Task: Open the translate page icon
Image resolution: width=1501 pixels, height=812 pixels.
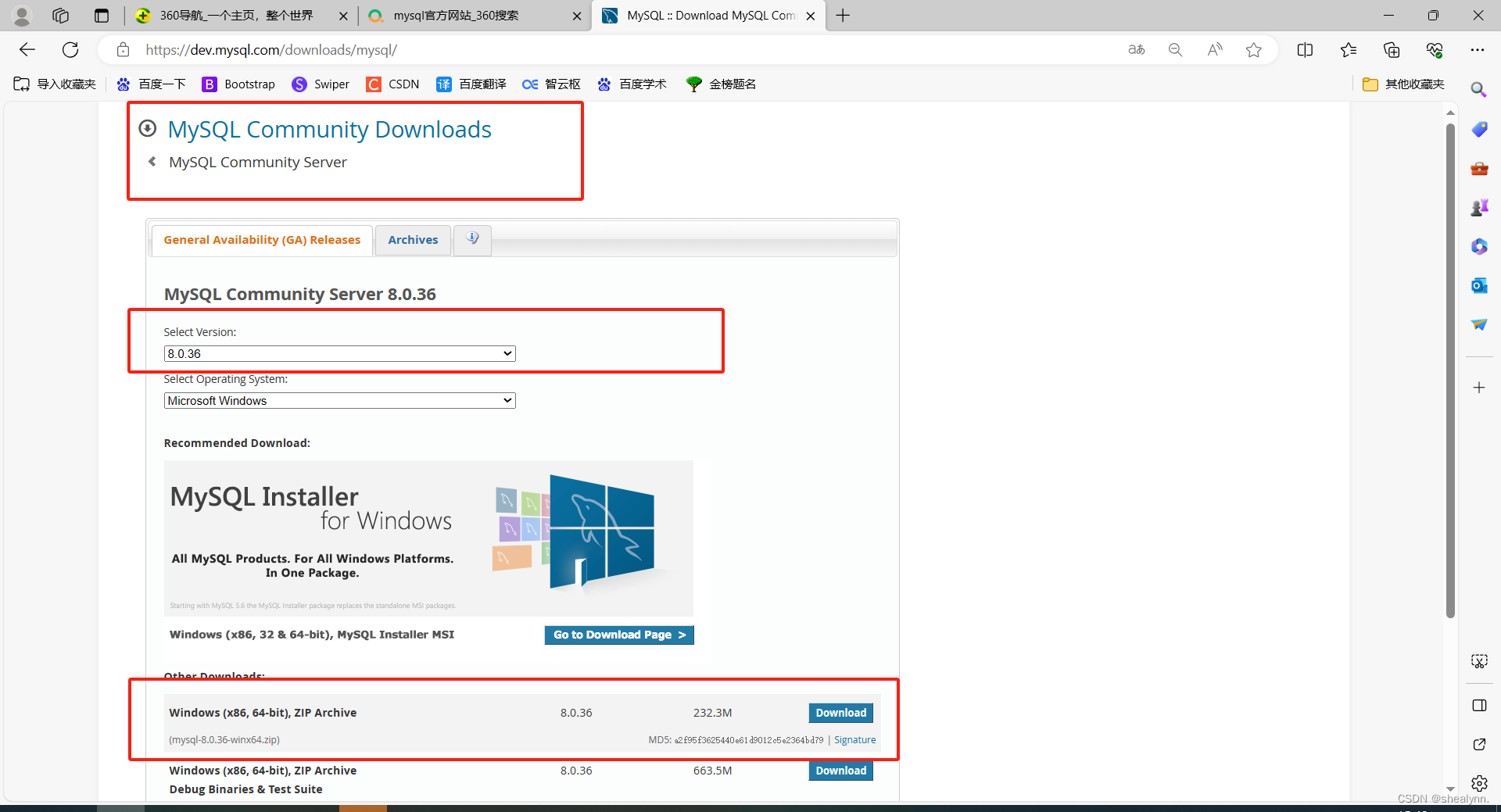Action: (x=1136, y=50)
